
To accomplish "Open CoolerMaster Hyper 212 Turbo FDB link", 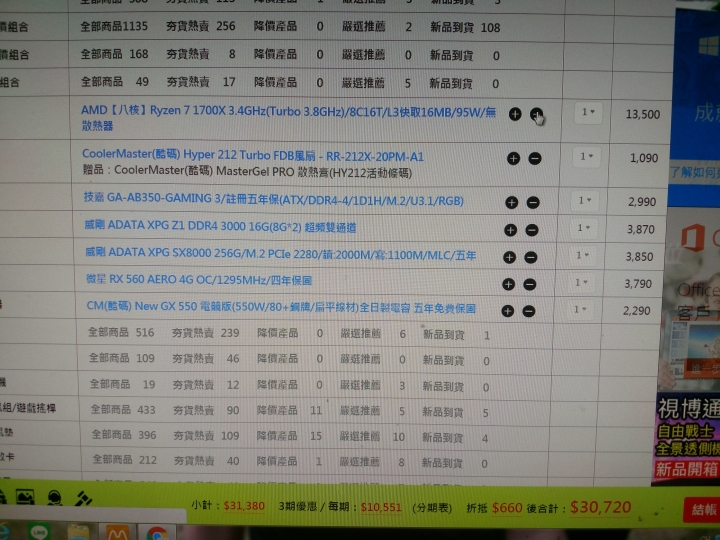I will (253, 156).
